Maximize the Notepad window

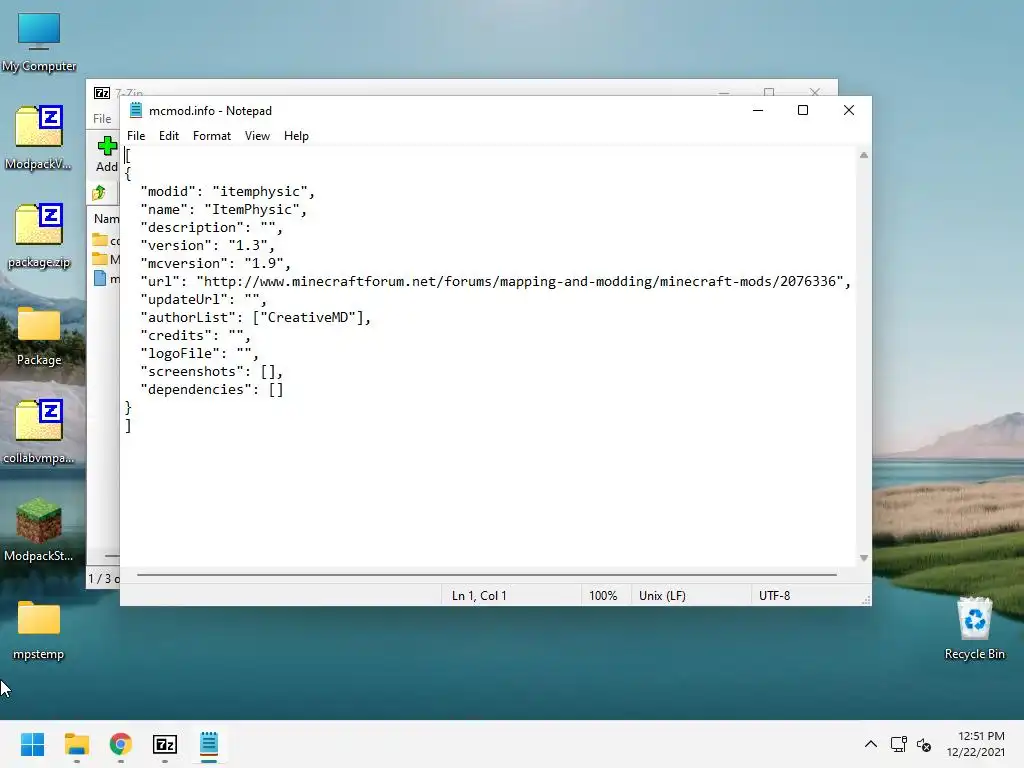click(803, 110)
